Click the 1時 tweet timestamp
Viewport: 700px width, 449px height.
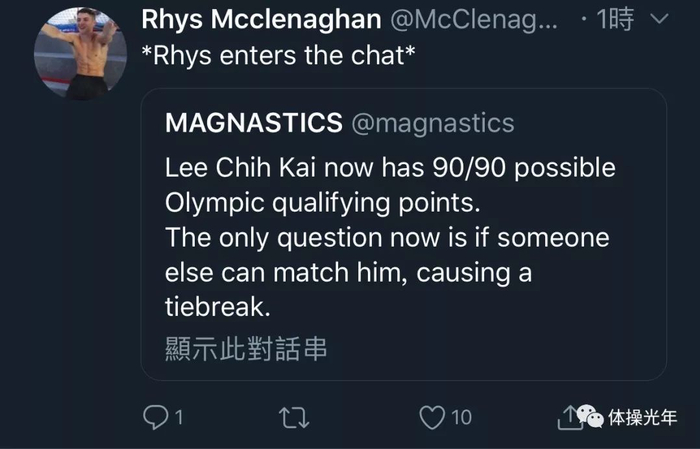615,19
